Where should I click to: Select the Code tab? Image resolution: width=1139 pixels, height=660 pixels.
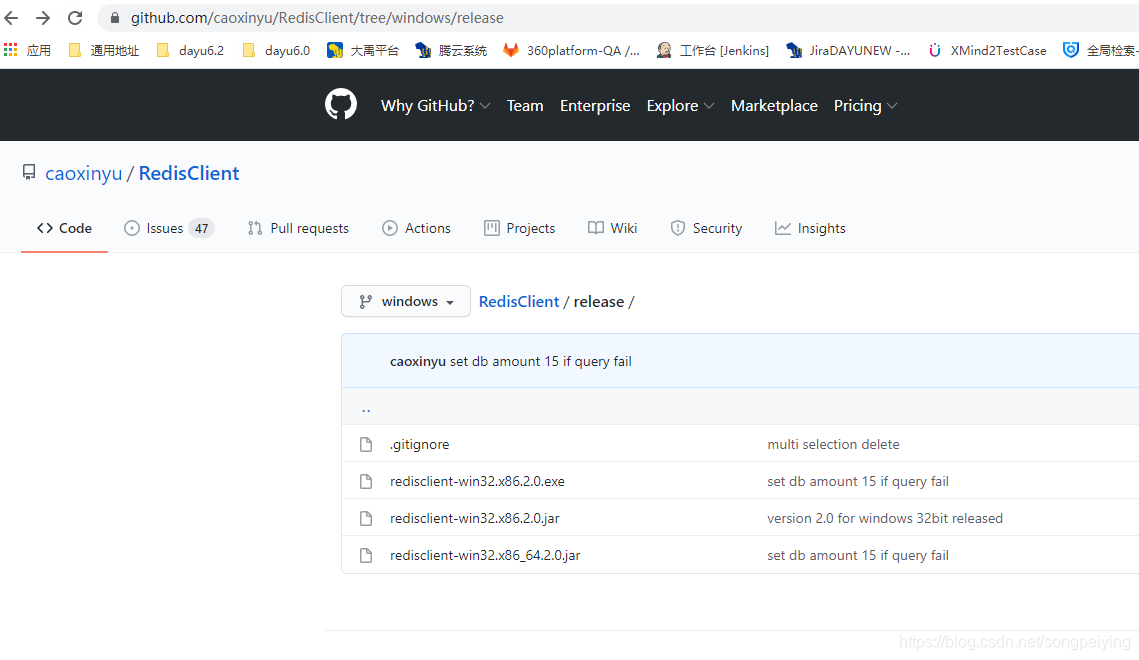coord(65,228)
